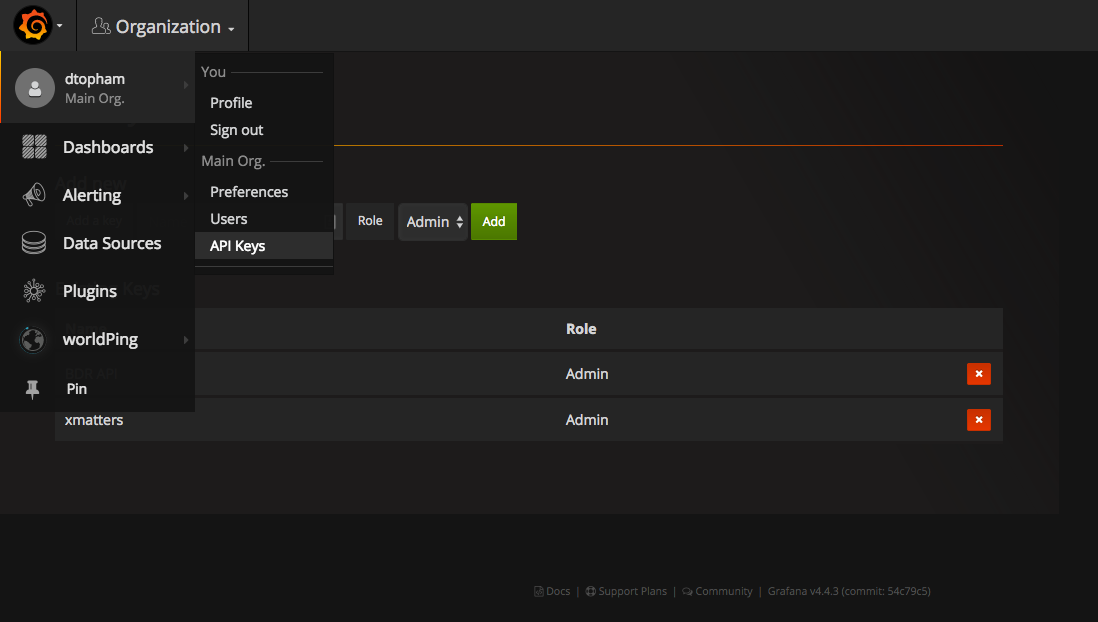Viewport: 1098px width, 622px height.
Task: Click the Pin pushpin icon
Action: pos(32,389)
